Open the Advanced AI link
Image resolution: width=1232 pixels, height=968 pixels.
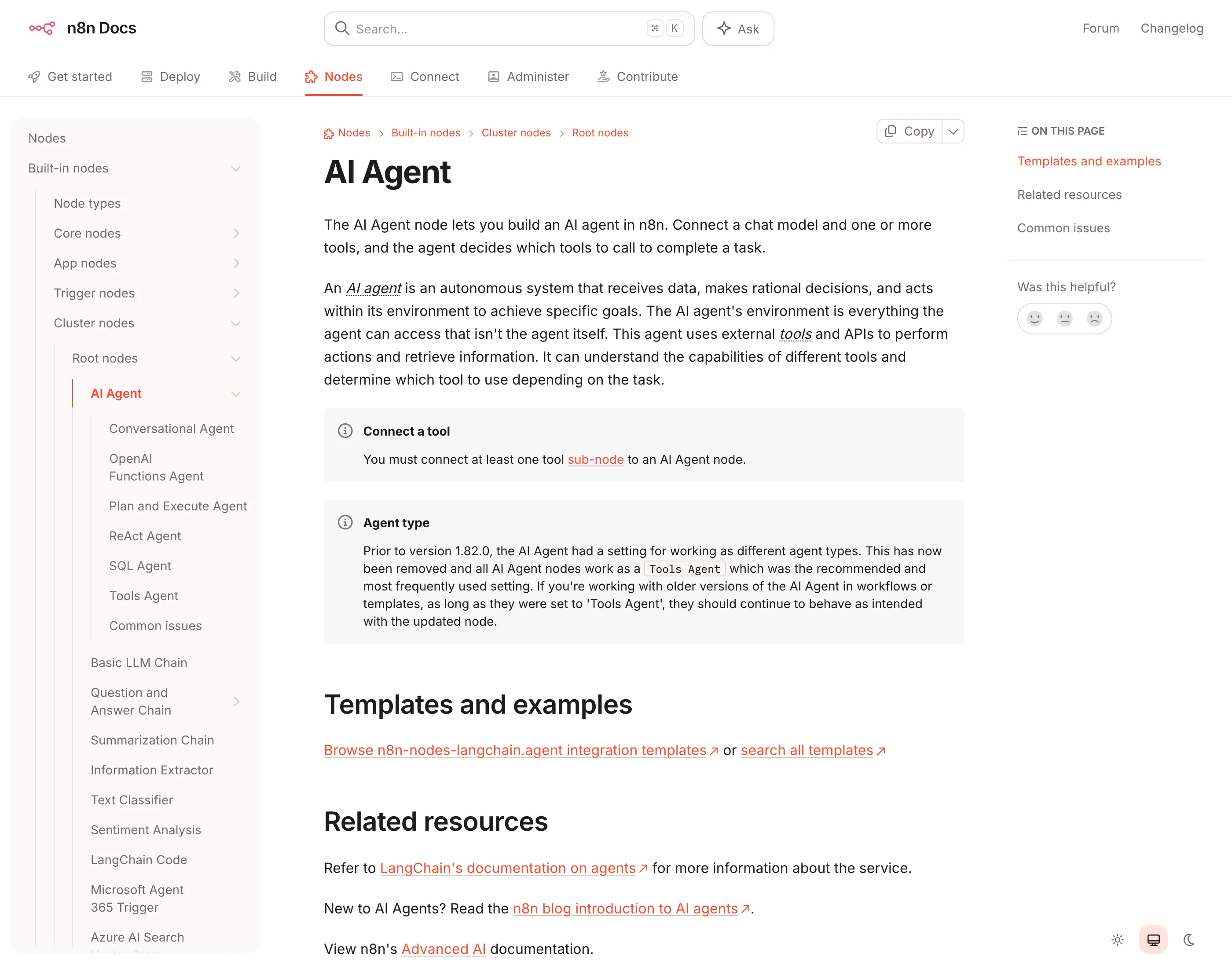(x=443, y=949)
